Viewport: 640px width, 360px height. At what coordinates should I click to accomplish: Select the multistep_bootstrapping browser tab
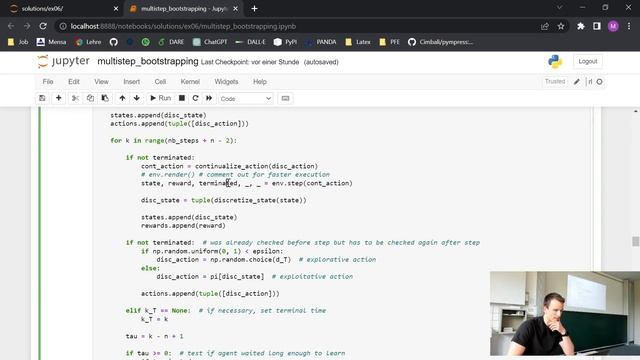tap(182, 9)
